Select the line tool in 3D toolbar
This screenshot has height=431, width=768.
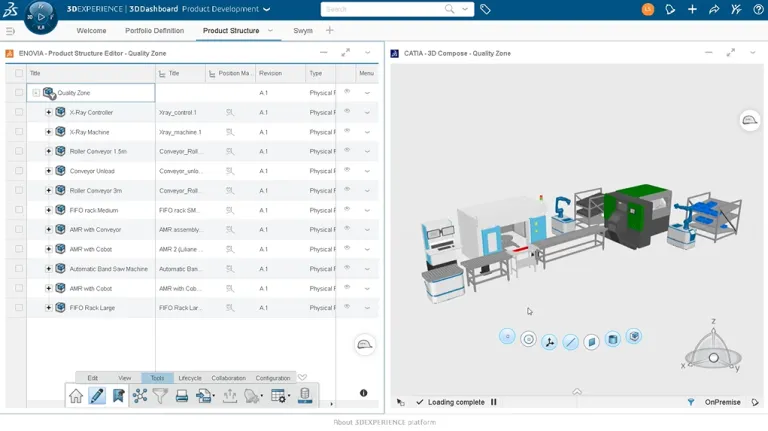pos(570,342)
